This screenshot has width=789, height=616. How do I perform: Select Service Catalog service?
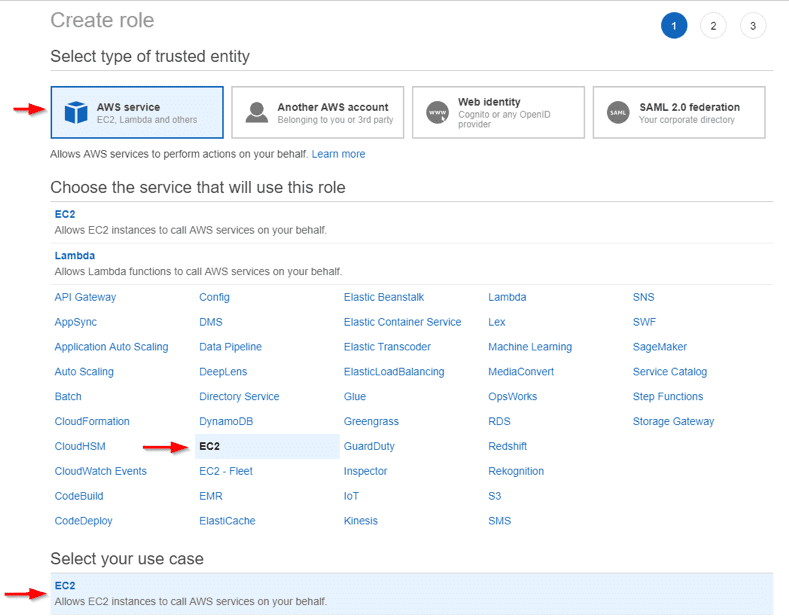click(x=670, y=372)
